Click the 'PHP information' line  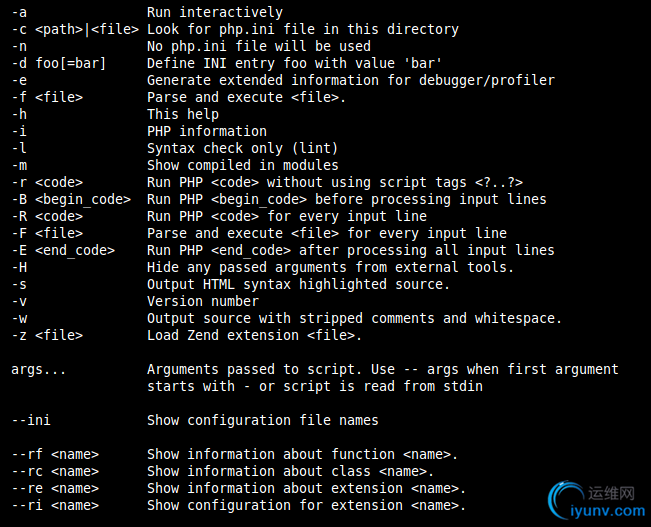coord(207,131)
